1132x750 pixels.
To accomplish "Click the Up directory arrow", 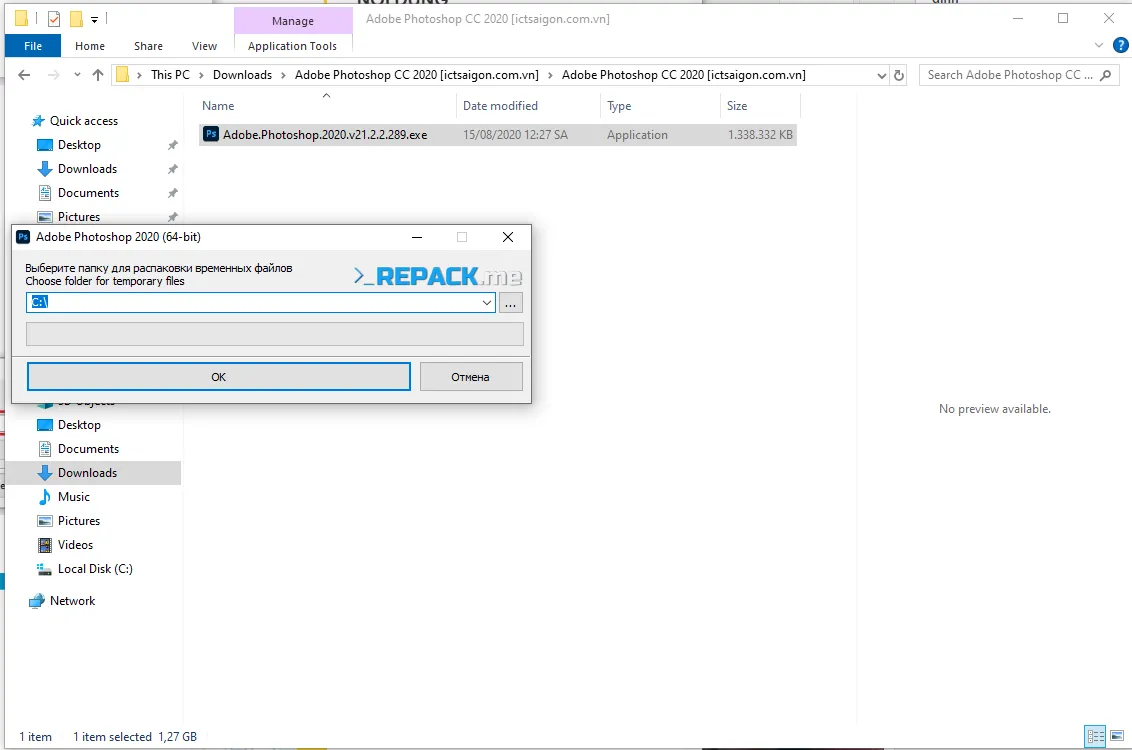I will tap(98, 75).
